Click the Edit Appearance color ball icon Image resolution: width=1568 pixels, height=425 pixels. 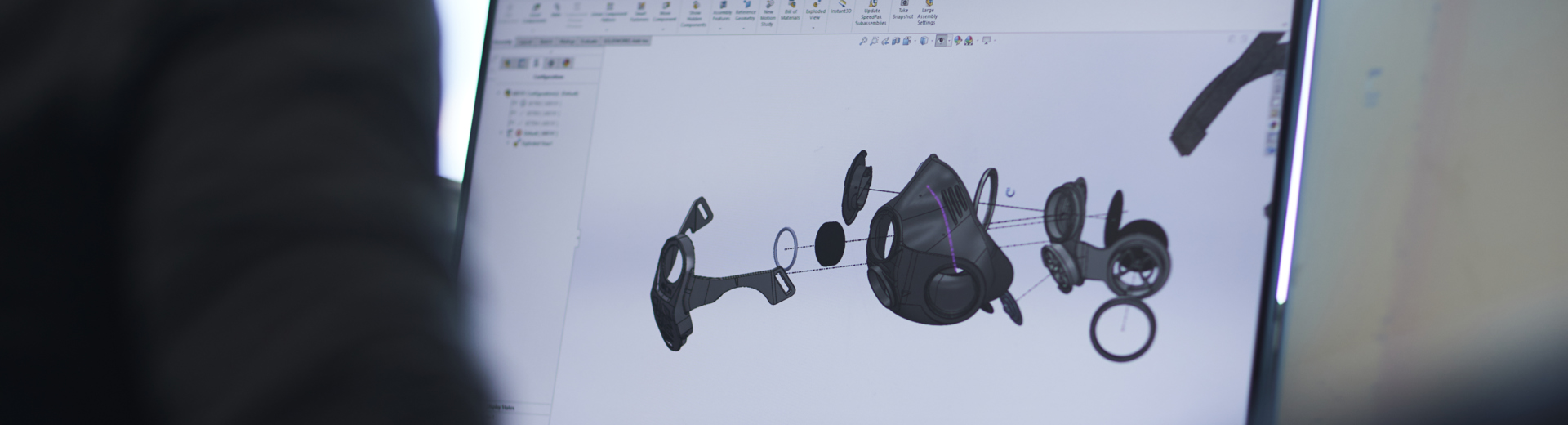[x=958, y=40]
